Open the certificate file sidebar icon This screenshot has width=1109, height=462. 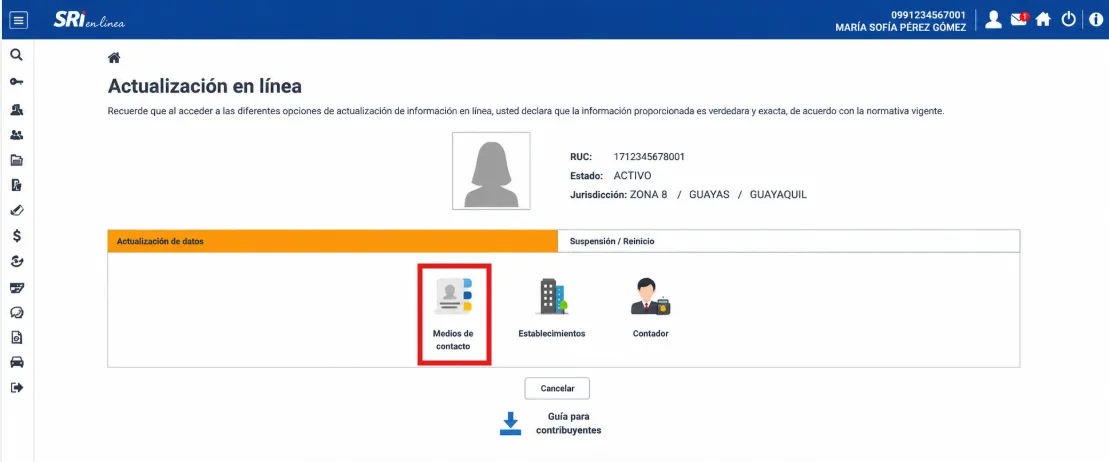pyautogui.click(x=17, y=337)
